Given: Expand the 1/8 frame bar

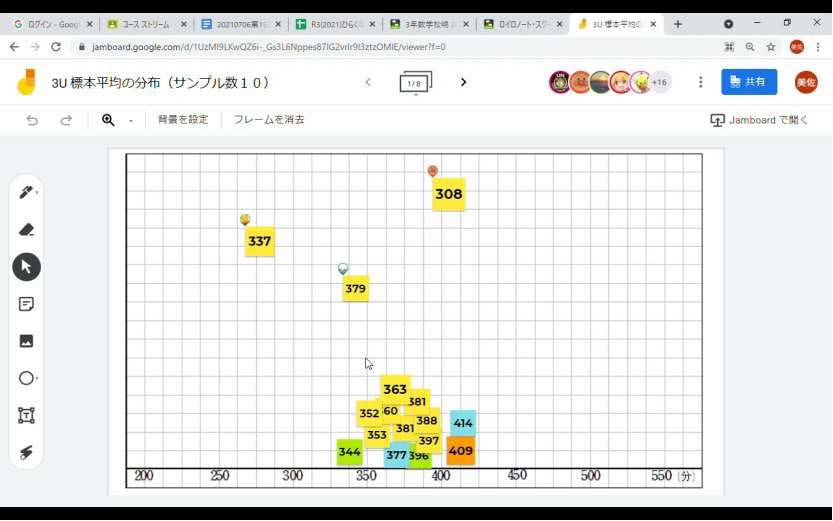Looking at the screenshot, I should click(x=415, y=83).
